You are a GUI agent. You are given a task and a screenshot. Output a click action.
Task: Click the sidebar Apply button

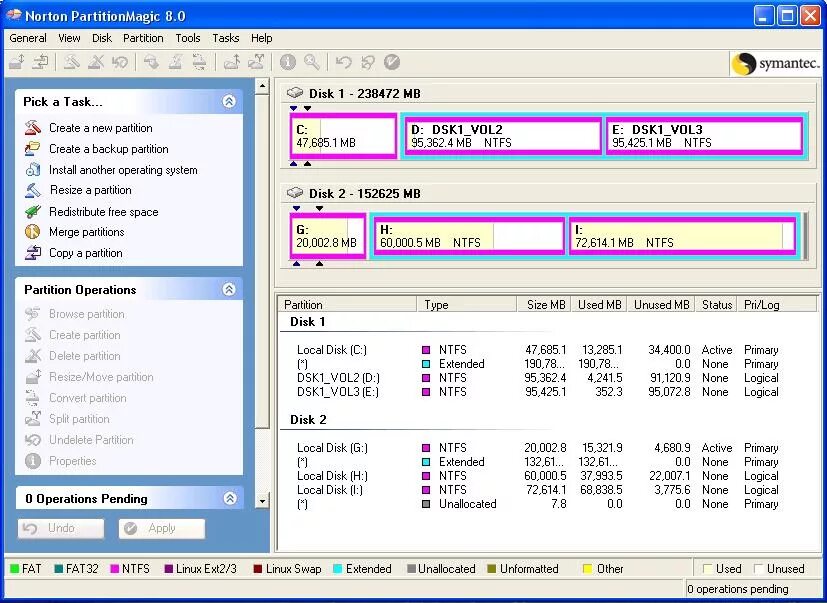(x=161, y=528)
